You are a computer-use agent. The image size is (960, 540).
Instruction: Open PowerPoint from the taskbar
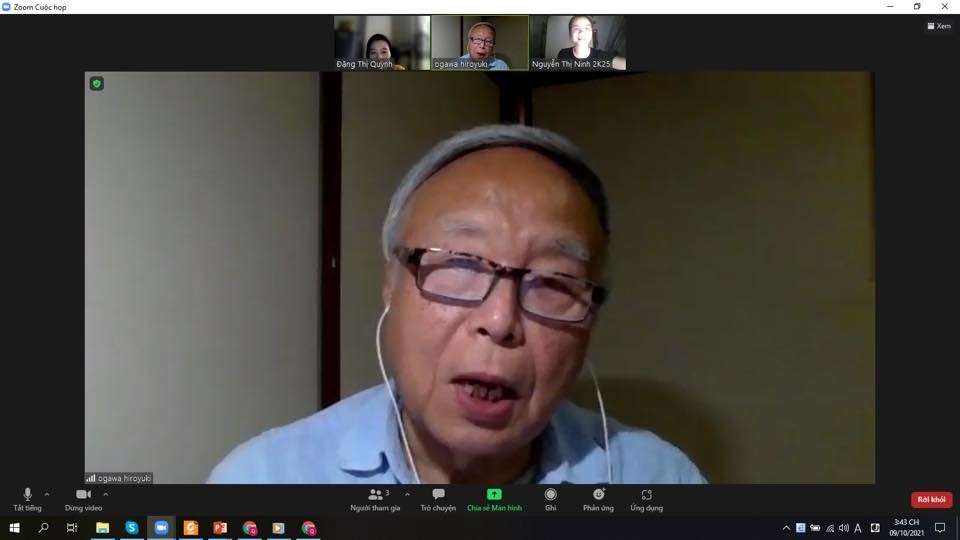coord(220,528)
